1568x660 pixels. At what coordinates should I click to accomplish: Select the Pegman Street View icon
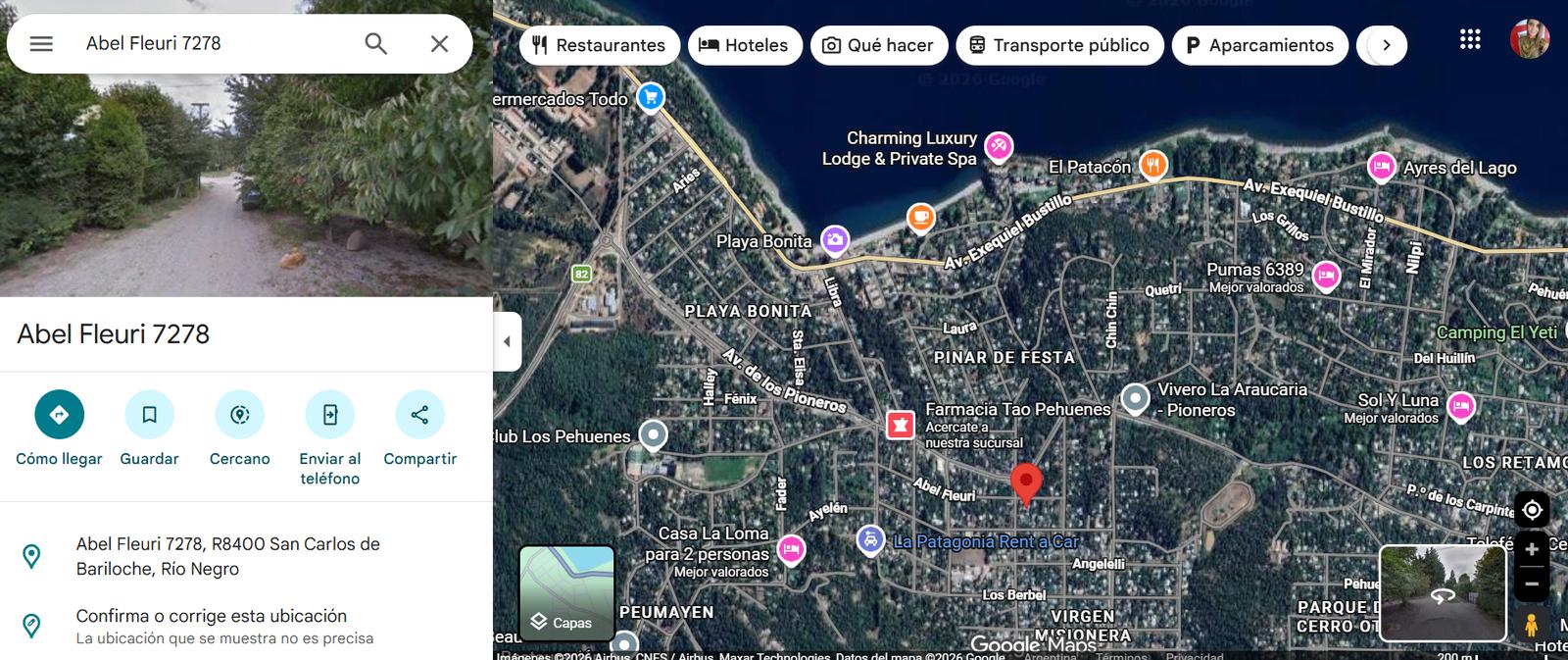pos(1532,625)
